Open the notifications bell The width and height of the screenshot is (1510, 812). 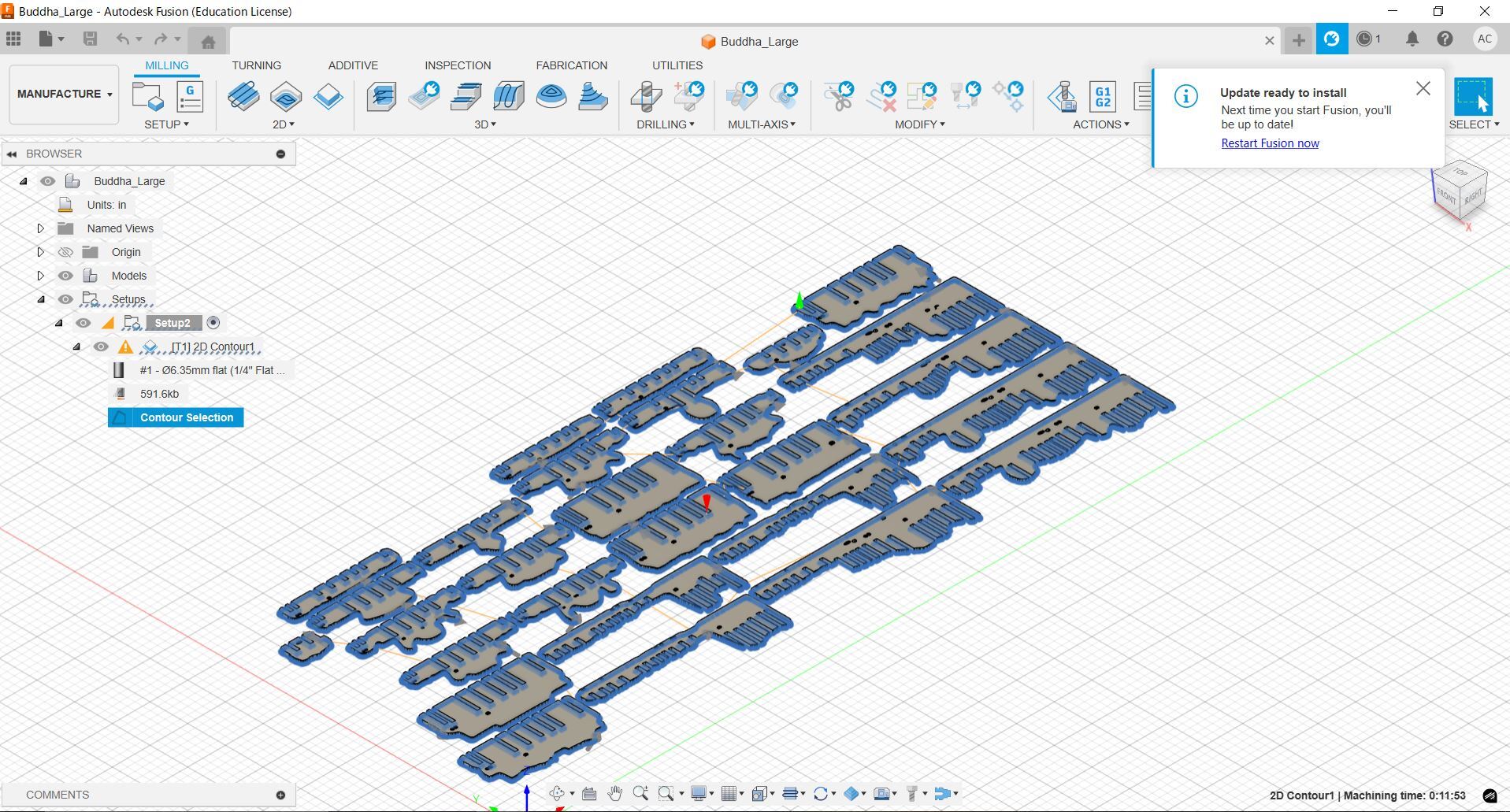coord(1412,39)
